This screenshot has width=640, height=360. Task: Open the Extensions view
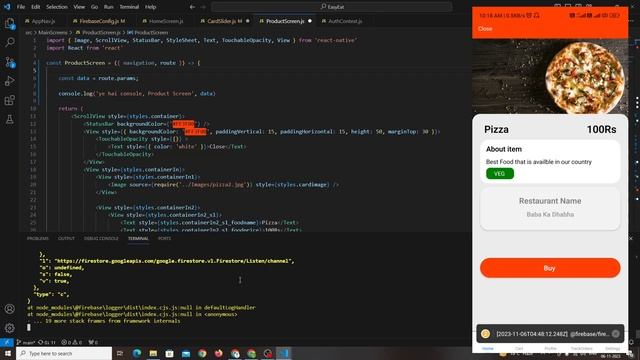pyautogui.click(x=9, y=100)
